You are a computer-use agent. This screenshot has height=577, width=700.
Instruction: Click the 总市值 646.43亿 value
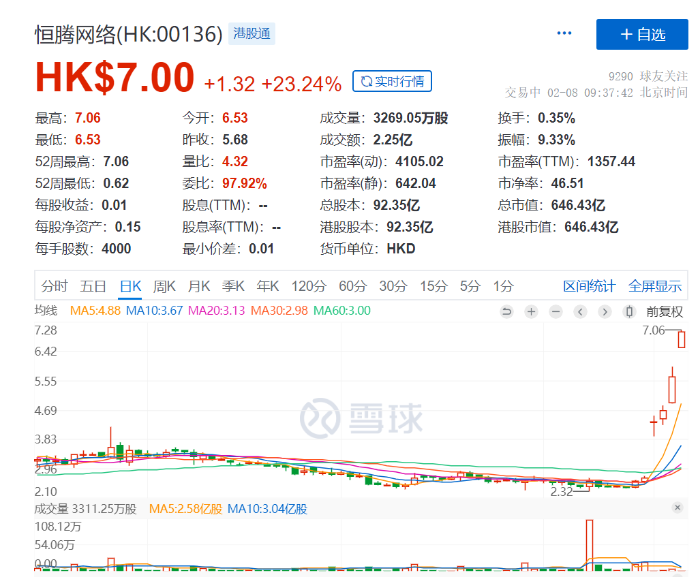[x=578, y=205]
